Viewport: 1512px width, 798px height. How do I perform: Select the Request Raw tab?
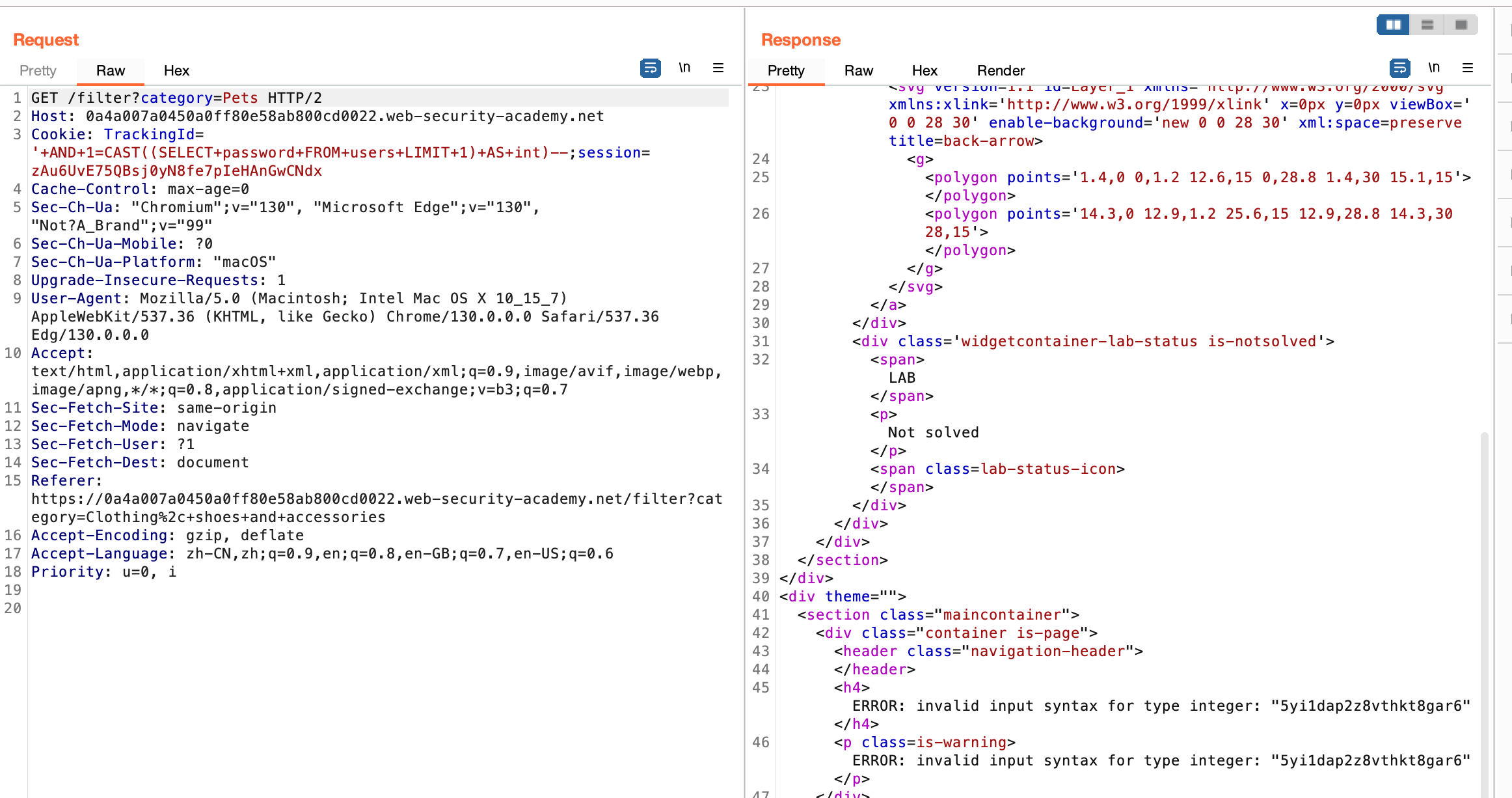click(111, 71)
